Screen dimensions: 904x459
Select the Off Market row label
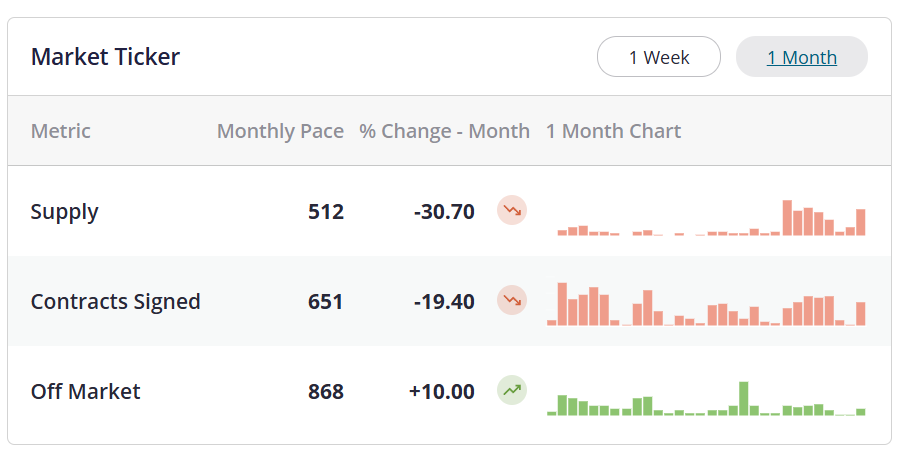tap(86, 392)
